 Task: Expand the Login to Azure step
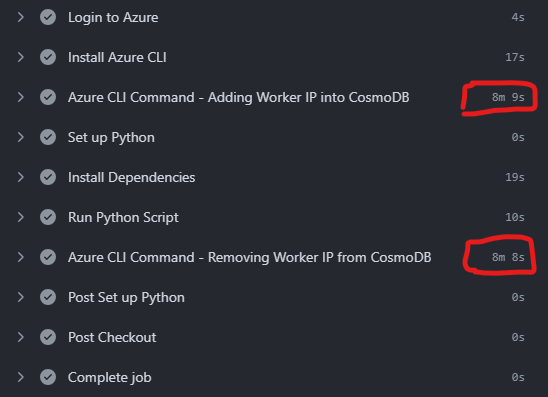21,17
